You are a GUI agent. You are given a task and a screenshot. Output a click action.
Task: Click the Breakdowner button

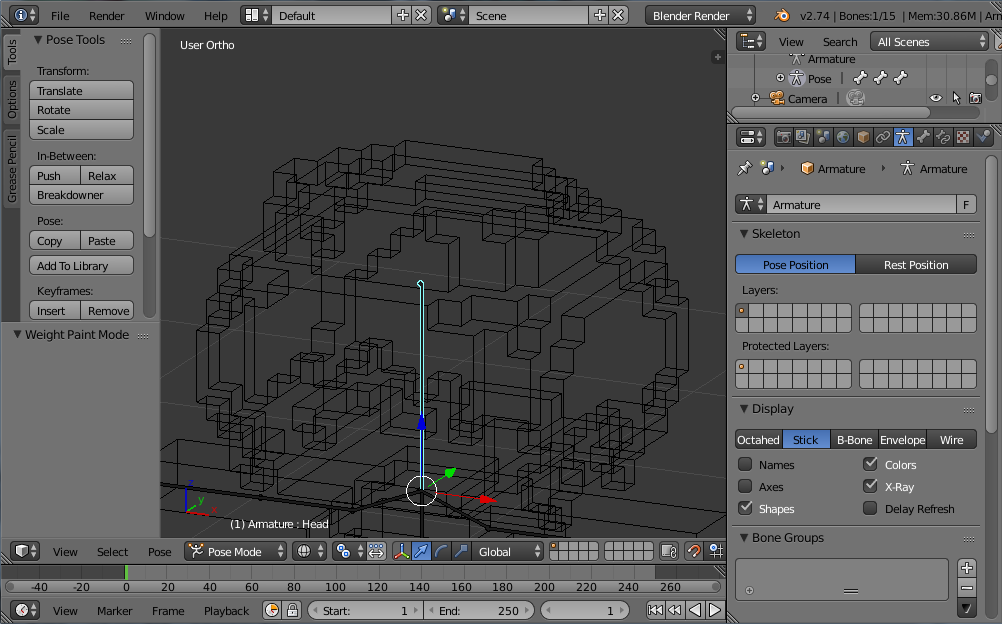pyautogui.click(x=82, y=195)
